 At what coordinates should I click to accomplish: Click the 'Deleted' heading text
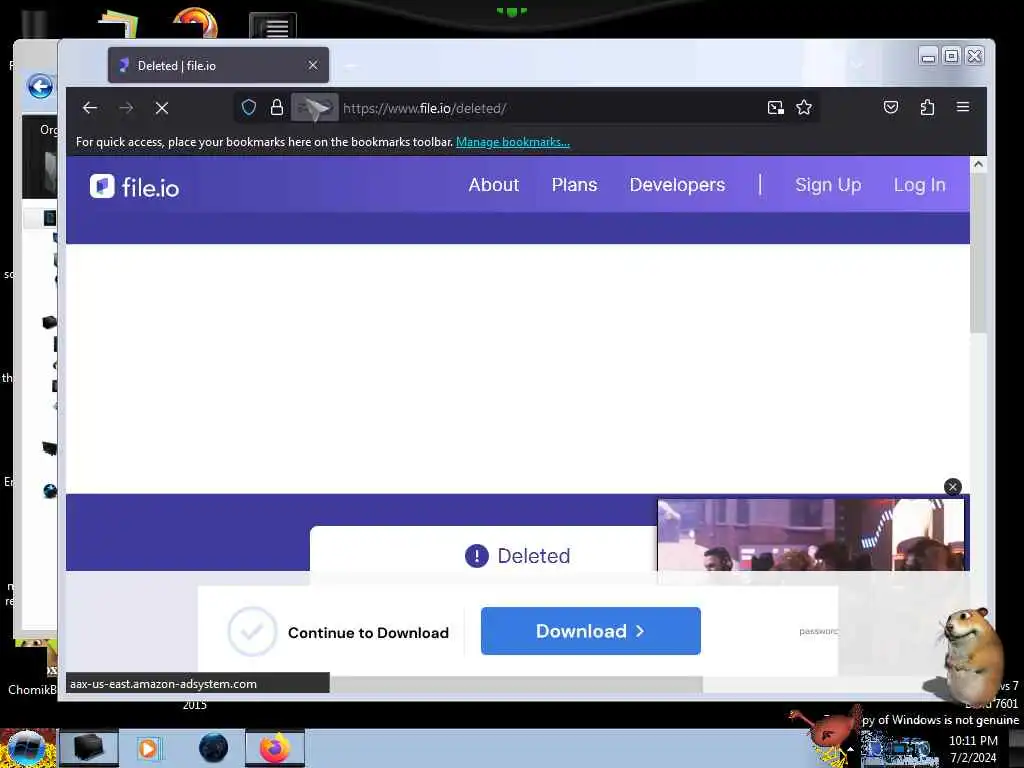[x=534, y=556]
